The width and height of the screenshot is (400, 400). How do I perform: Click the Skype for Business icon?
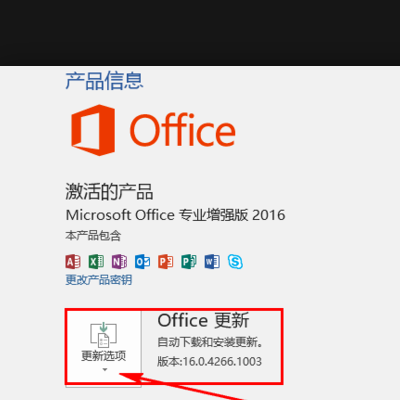click(x=235, y=262)
